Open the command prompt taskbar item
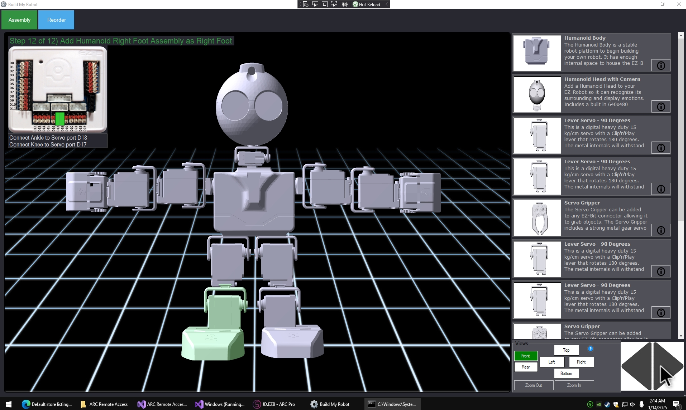The image size is (686, 410). [x=392, y=404]
